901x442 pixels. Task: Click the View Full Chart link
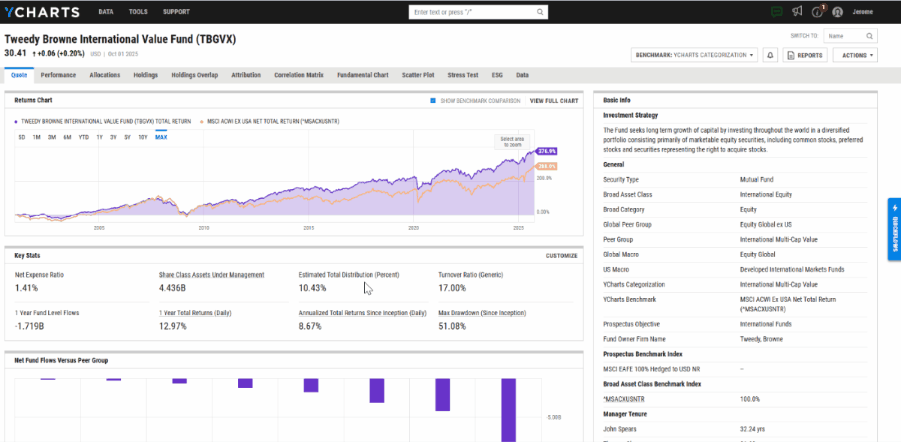tap(554, 101)
